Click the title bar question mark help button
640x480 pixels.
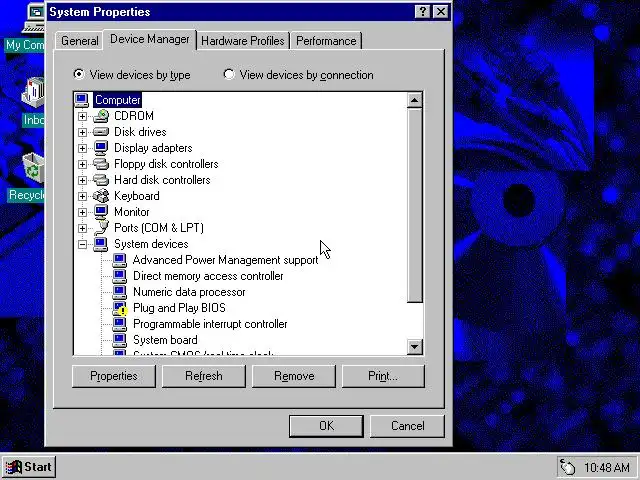click(422, 11)
